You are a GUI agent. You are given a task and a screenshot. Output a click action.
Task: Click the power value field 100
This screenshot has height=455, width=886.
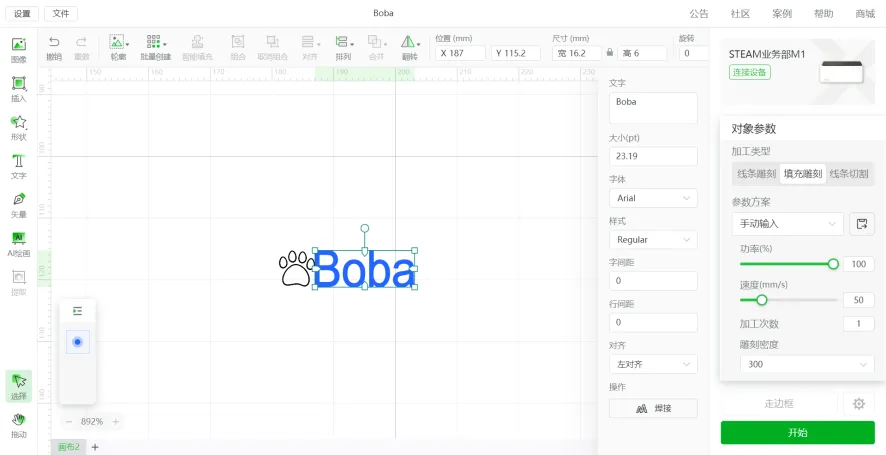(x=858, y=264)
